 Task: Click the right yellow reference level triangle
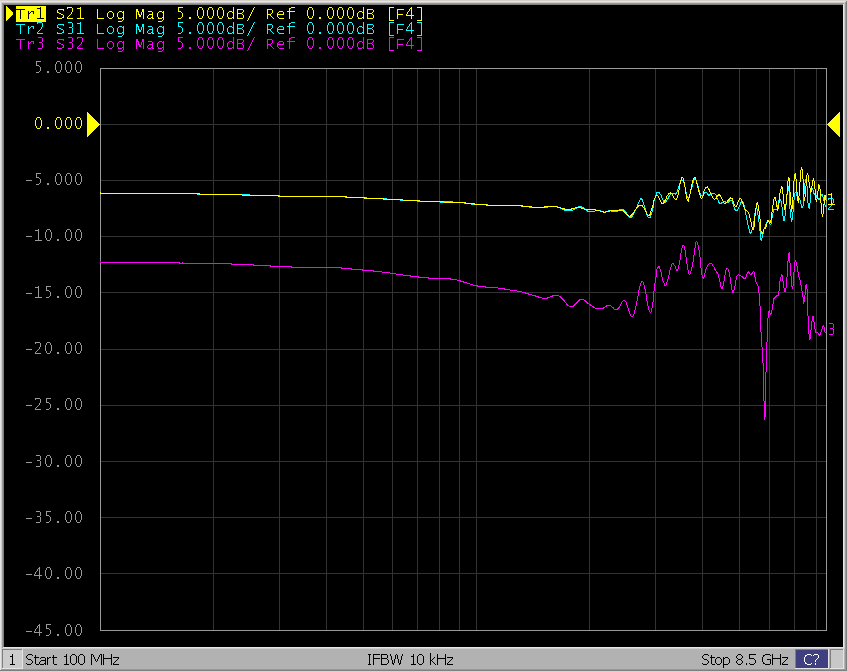[833, 124]
